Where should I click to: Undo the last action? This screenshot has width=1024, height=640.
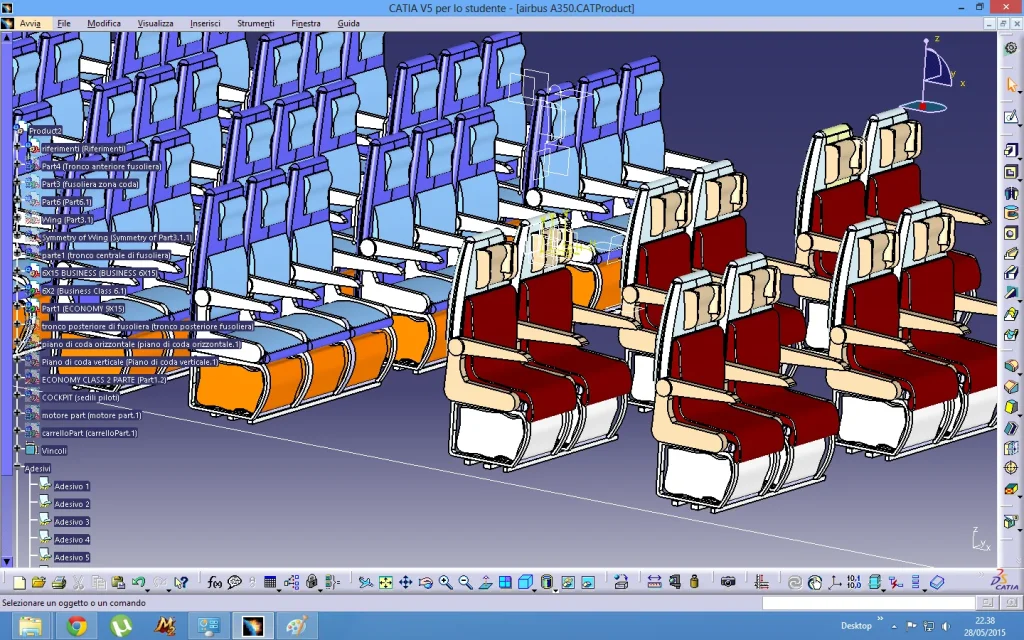(138, 583)
